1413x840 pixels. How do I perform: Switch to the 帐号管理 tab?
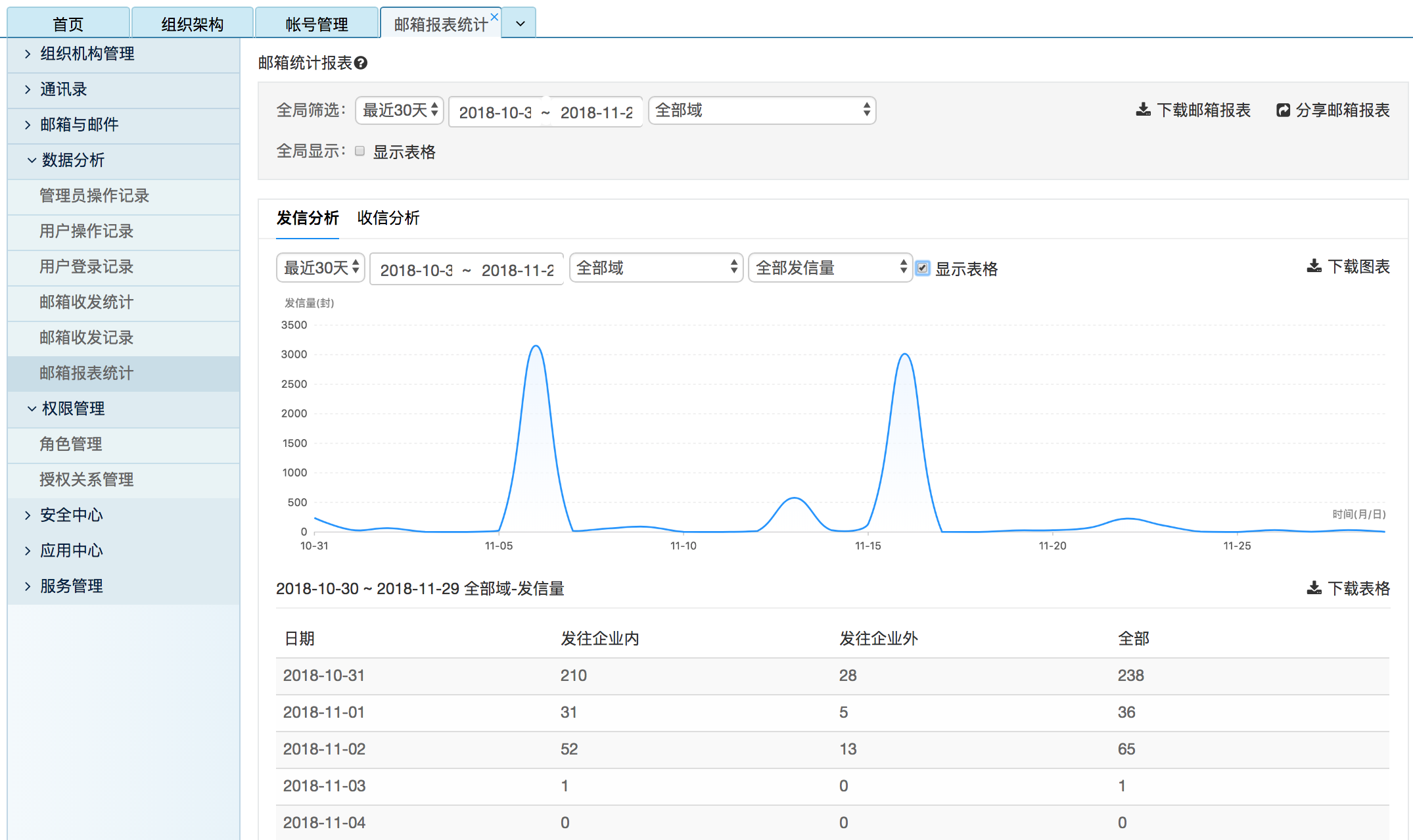click(x=316, y=22)
